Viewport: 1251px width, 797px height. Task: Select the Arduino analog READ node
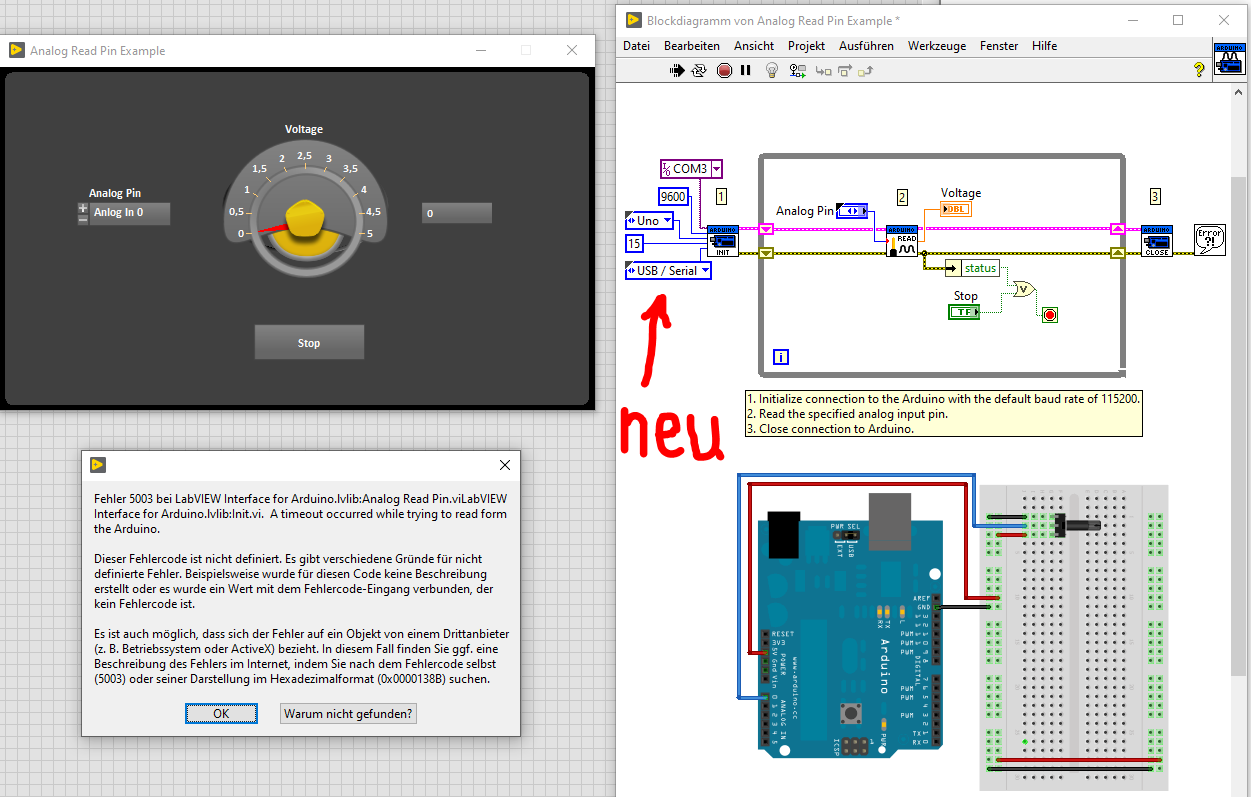902,241
